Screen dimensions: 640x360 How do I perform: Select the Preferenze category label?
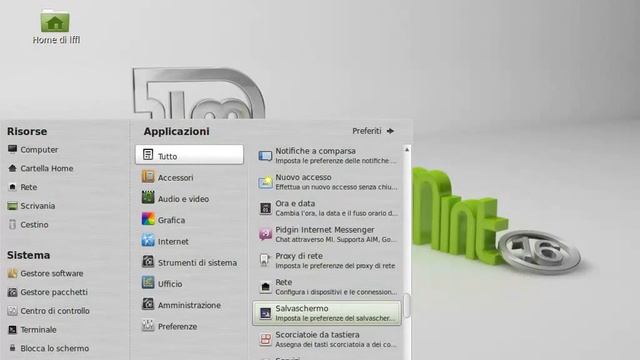click(178, 327)
